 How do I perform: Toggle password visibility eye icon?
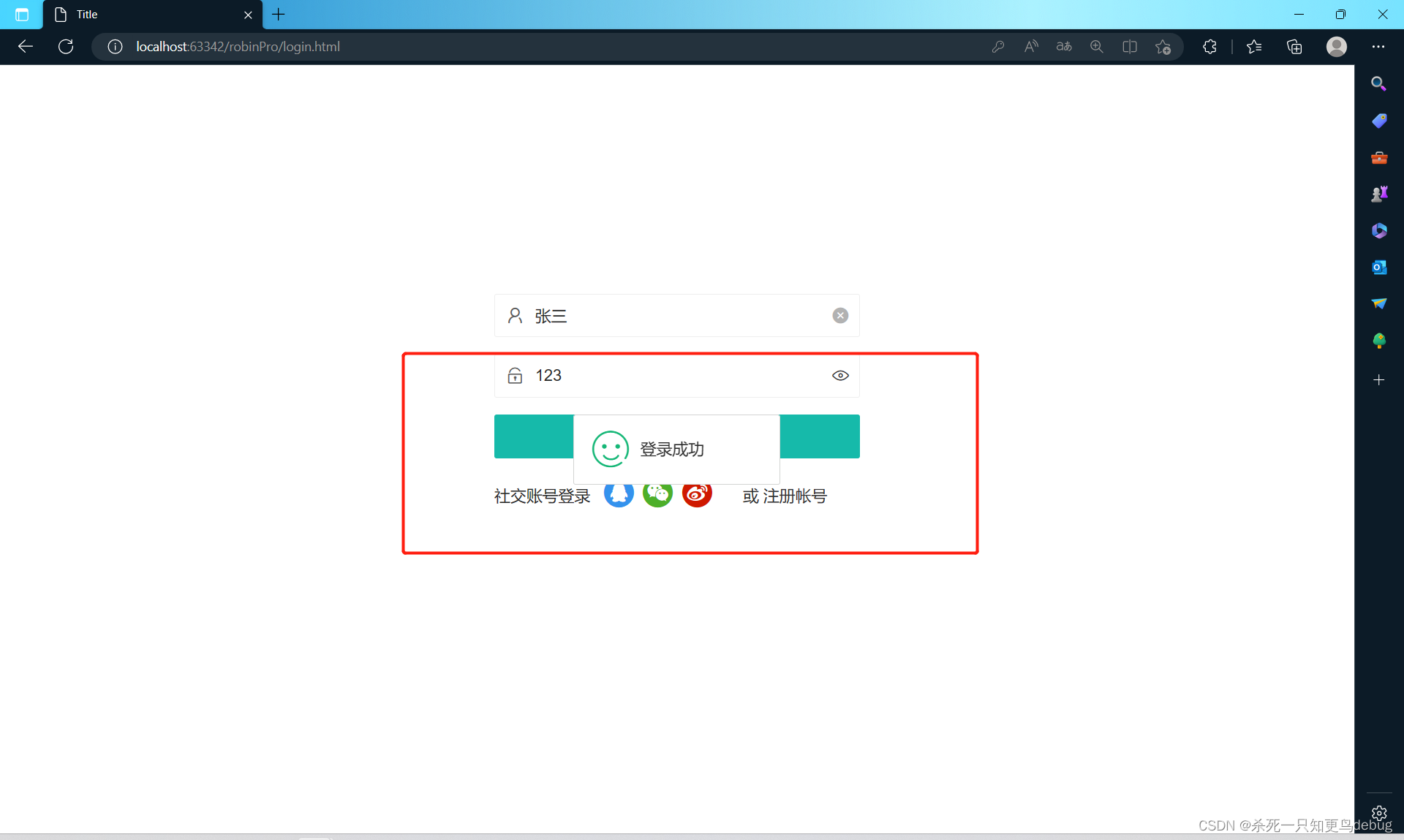pos(840,376)
